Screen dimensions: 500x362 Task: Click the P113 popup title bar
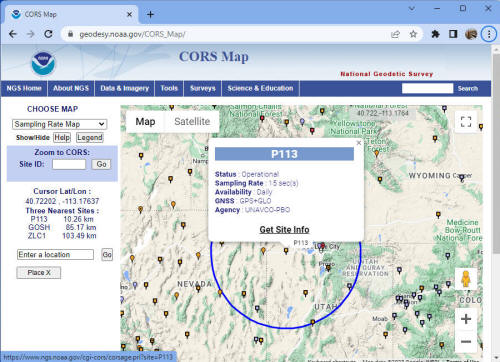(284, 154)
